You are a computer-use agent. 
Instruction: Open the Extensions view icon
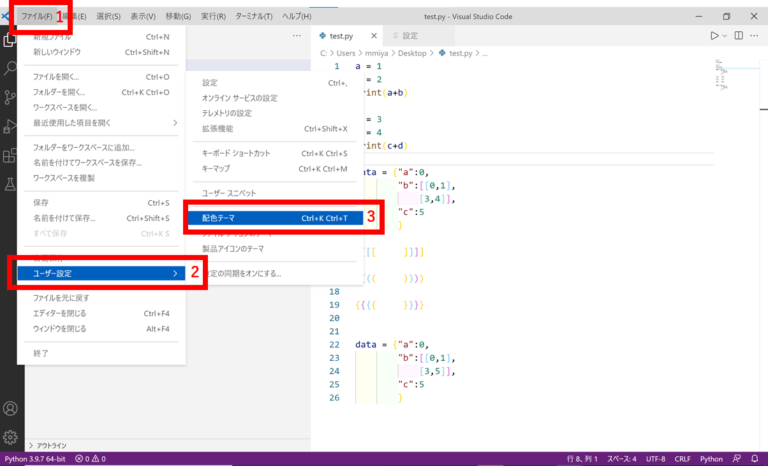pyautogui.click(x=11, y=156)
